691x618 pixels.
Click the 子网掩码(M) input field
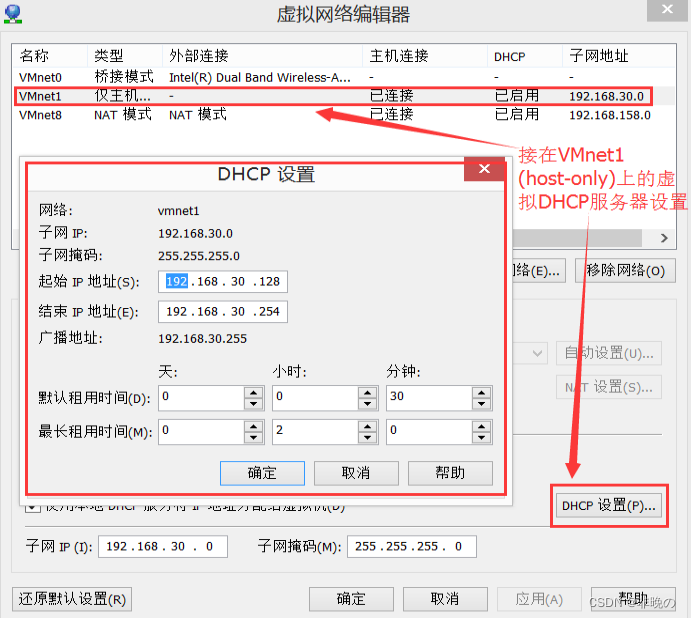[412, 547]
